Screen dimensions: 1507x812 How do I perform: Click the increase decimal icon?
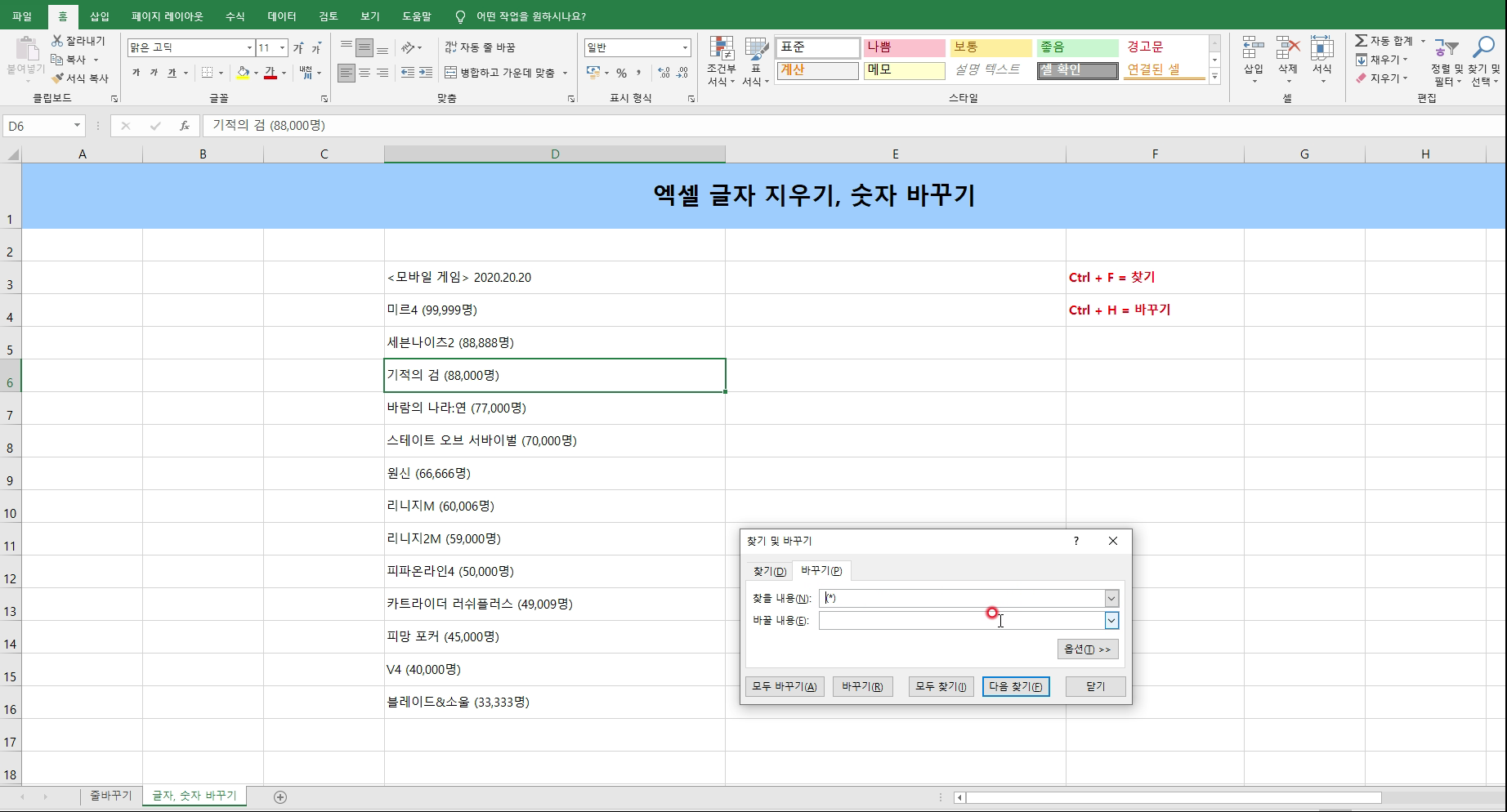point(664,74)
